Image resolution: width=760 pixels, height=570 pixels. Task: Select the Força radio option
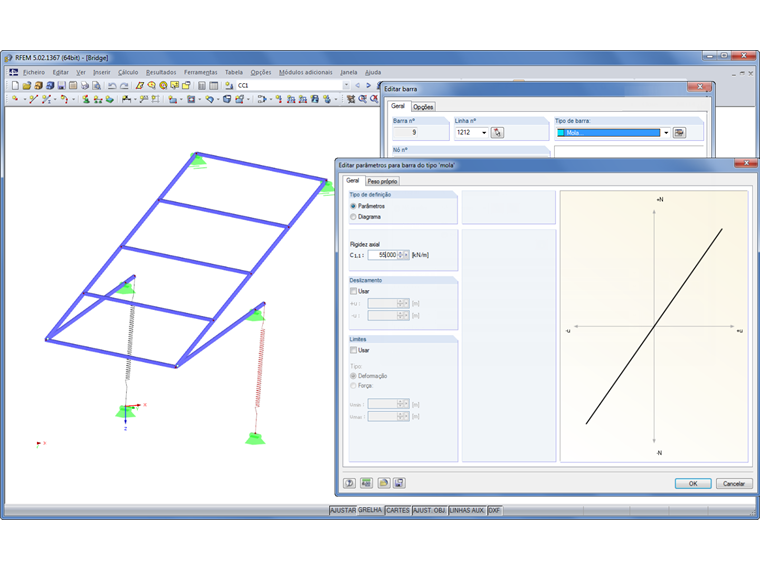[x=353, y=386]
